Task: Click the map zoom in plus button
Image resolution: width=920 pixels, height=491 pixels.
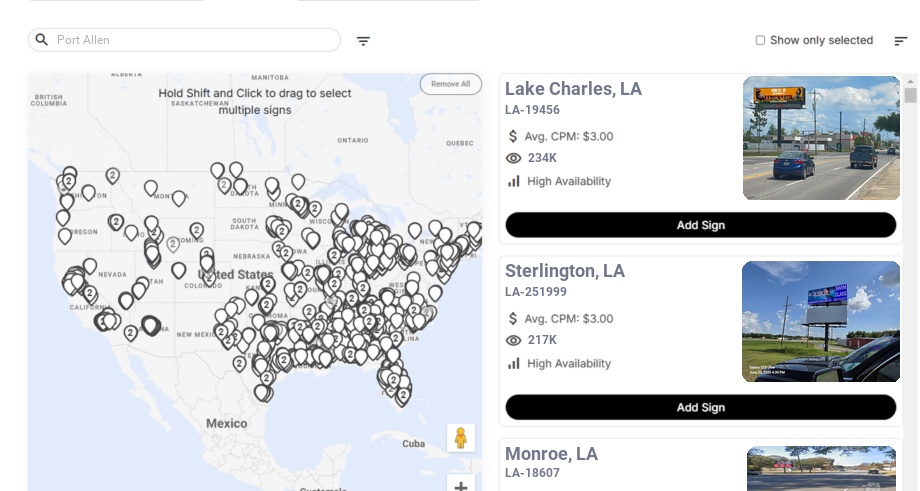Action: point(461,486)
